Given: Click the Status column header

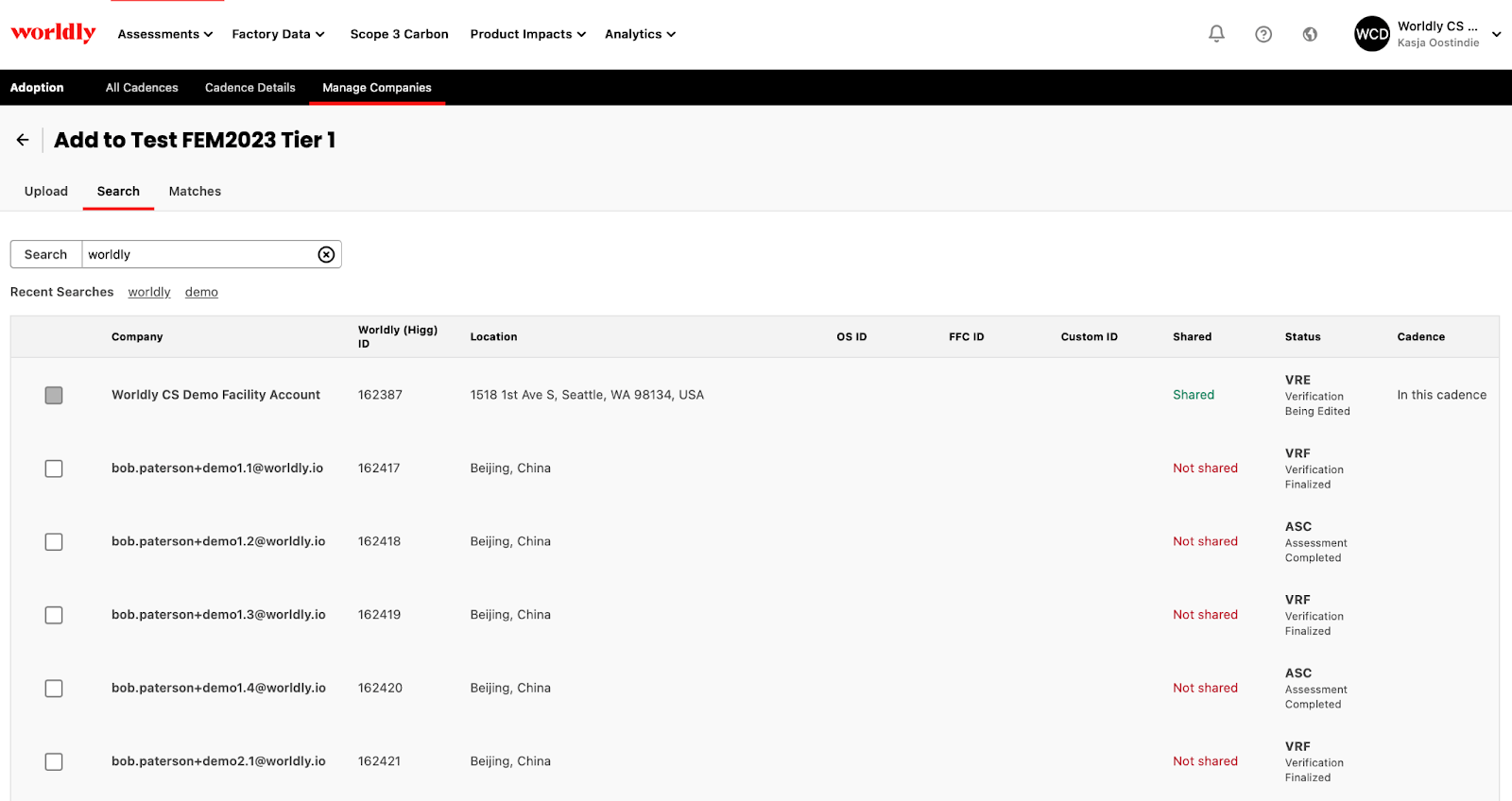Looking at the screenshot, I should 1302,336.
